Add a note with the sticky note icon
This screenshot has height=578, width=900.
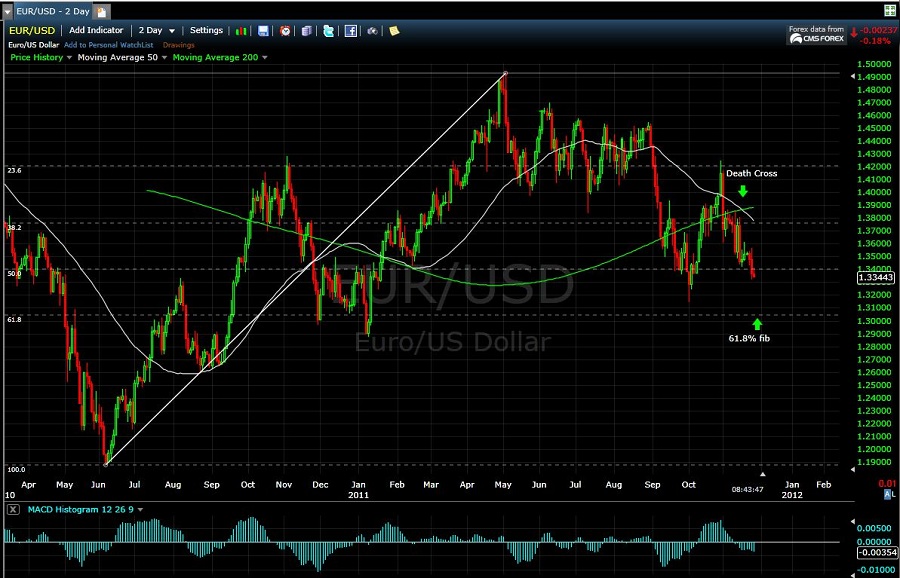[394, 31]
